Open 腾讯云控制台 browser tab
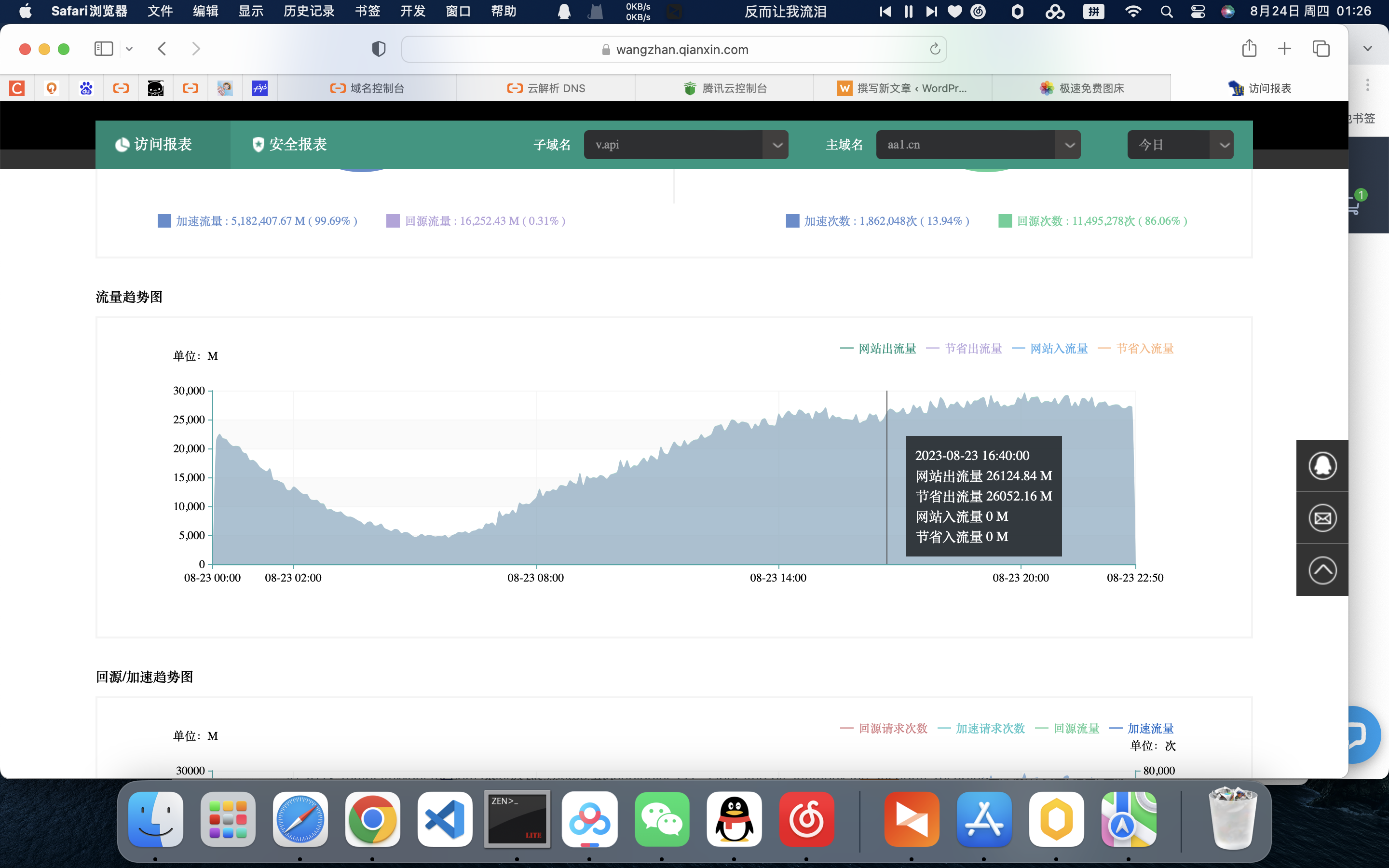The height and width of the screenshot is (868, 1389). pos(724,88)
